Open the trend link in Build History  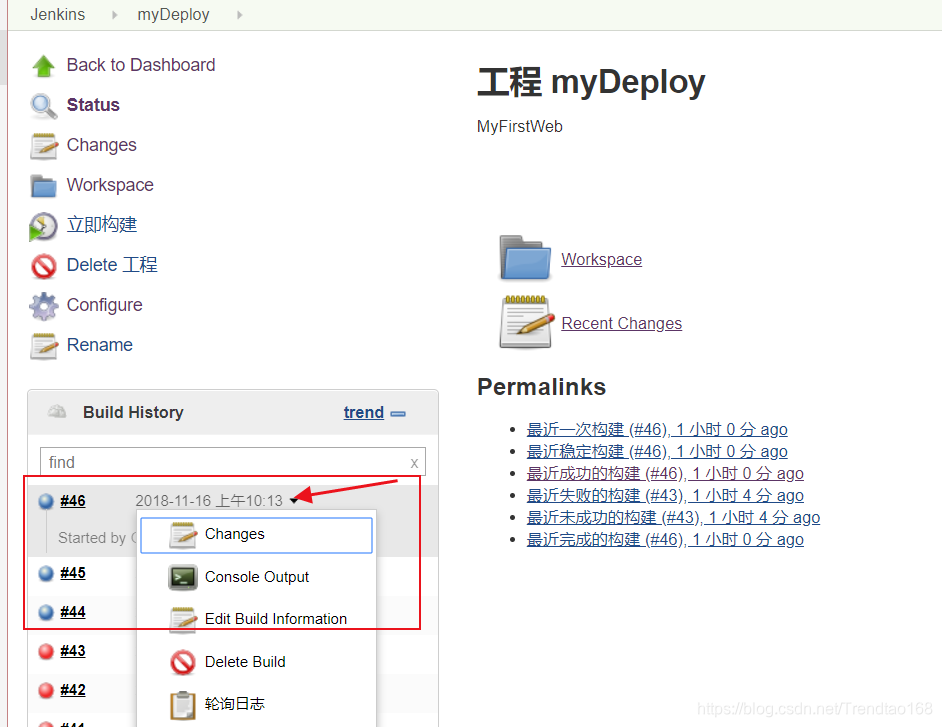pyautogui.click(x=363, y=413)
